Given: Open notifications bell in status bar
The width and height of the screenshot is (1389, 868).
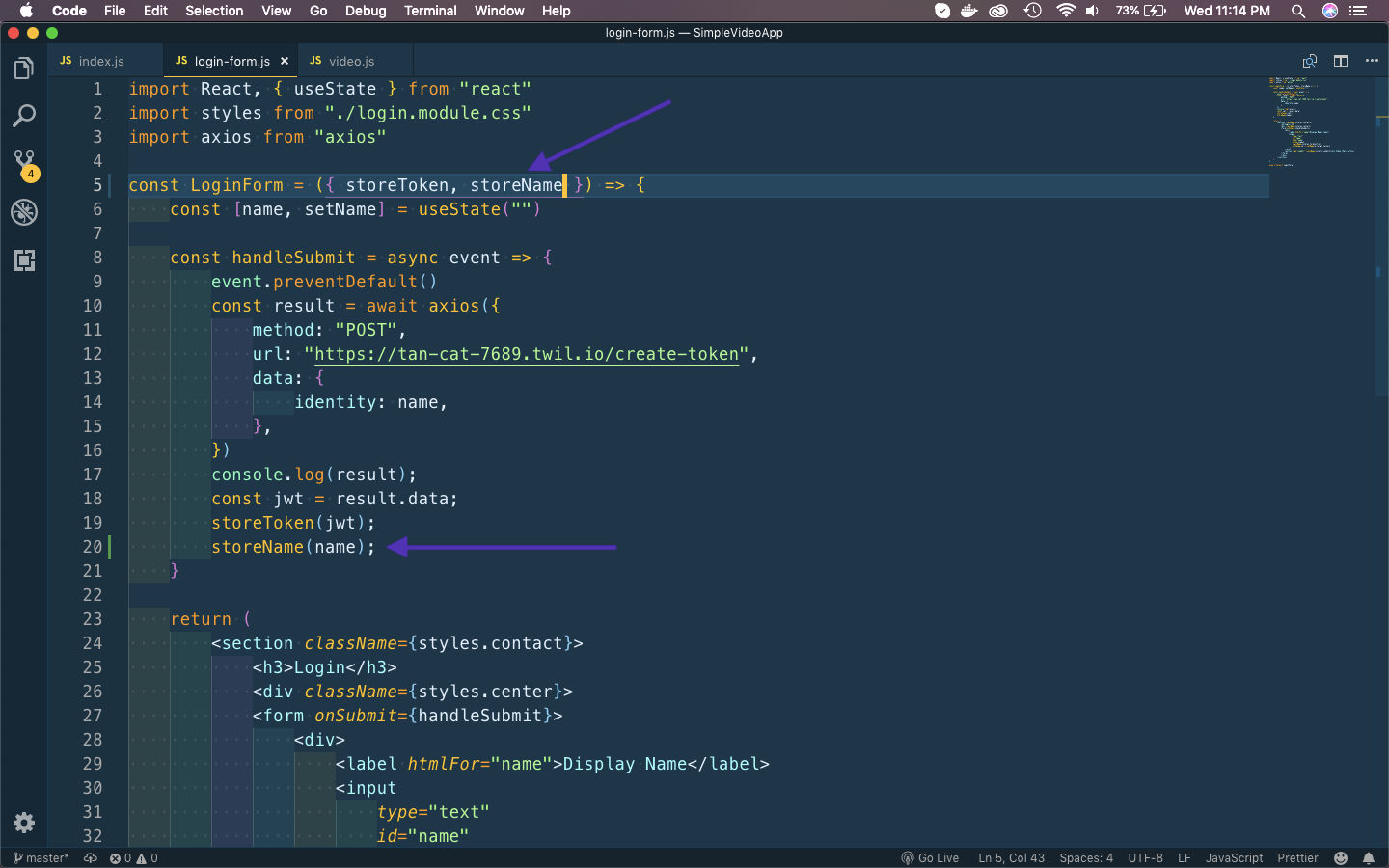Looking at the screenshot, I should click(x=1369, y=858).
